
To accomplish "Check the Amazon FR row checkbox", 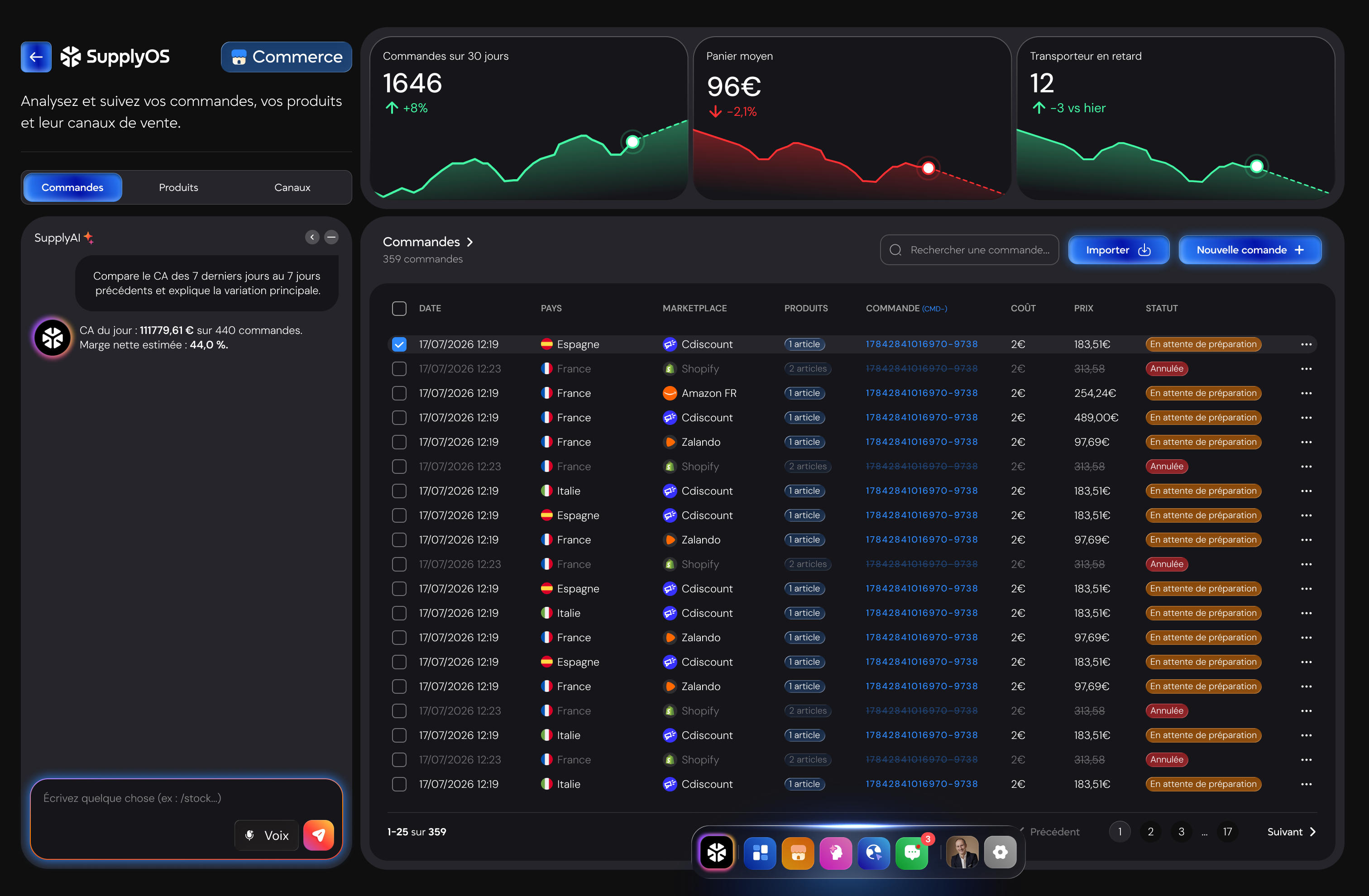I will 399,393.
